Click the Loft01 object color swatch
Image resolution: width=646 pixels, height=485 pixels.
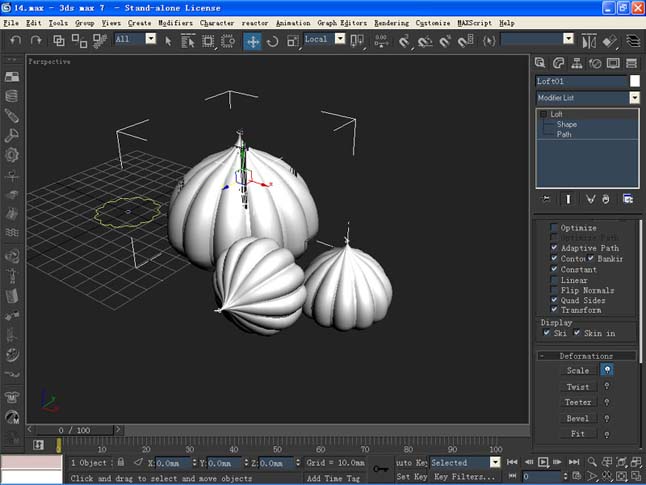[634, 81]
